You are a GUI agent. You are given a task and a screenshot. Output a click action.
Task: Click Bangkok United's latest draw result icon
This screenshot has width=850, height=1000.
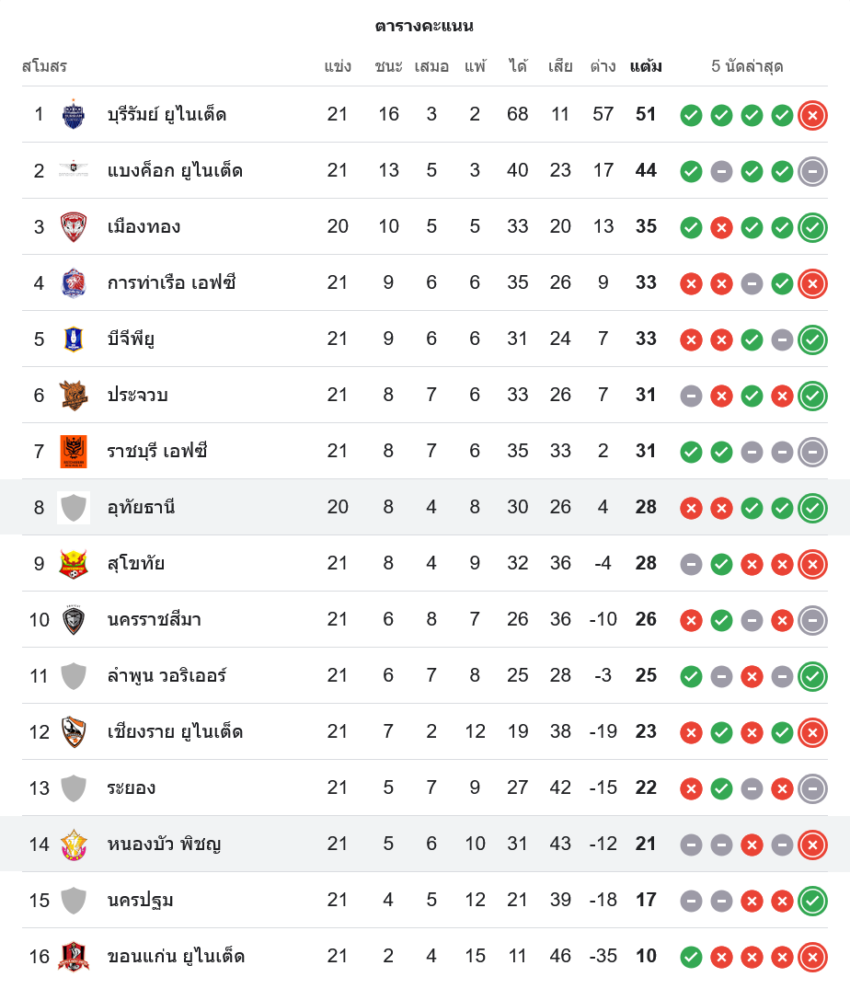[812, 172]
